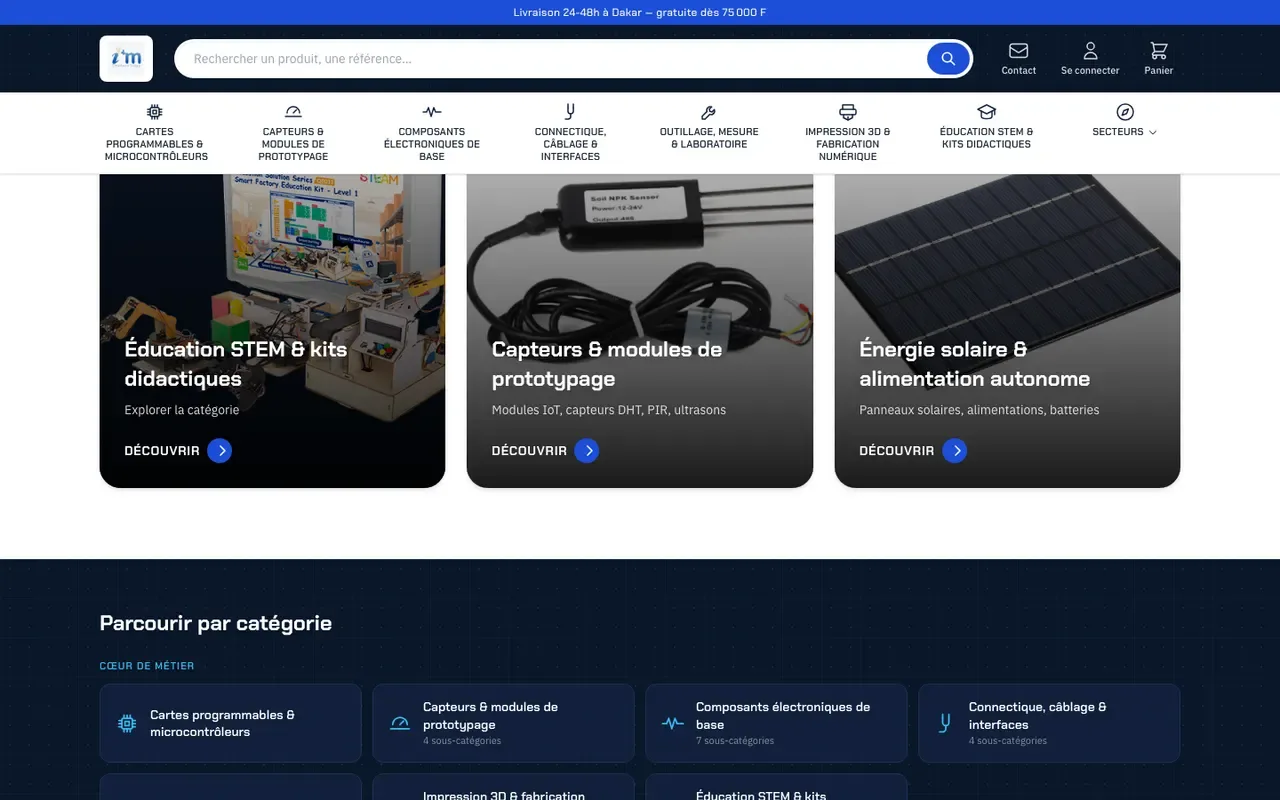Click the graduation cap icon above Éducation STEM menu
This screenshot has height=800, width=1280.
987,112
